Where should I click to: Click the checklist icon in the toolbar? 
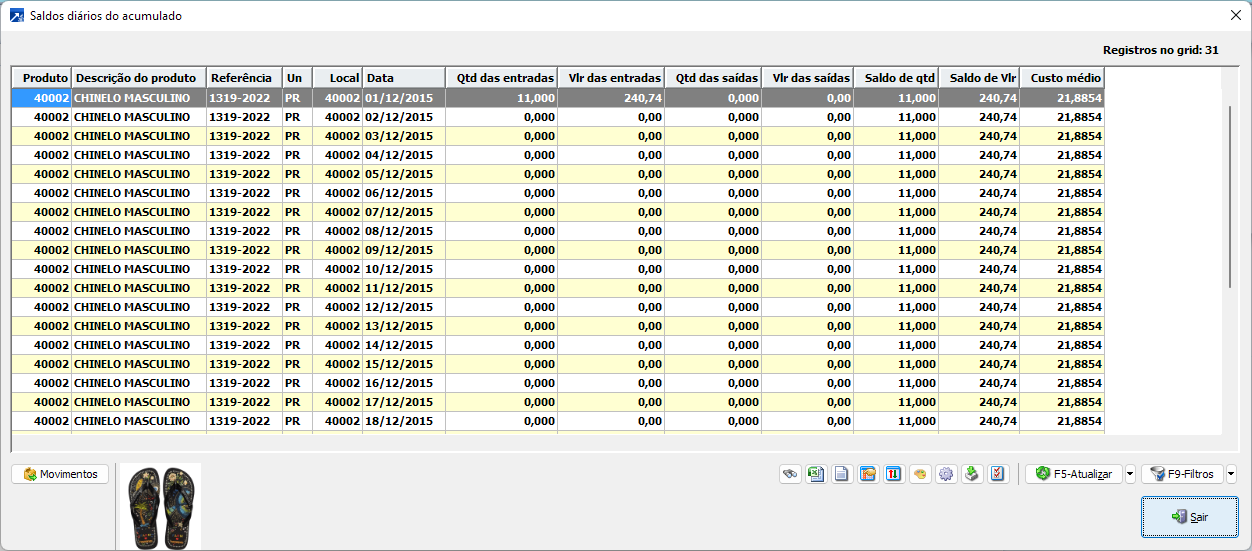pyautogui.click(x=998, y=474)
